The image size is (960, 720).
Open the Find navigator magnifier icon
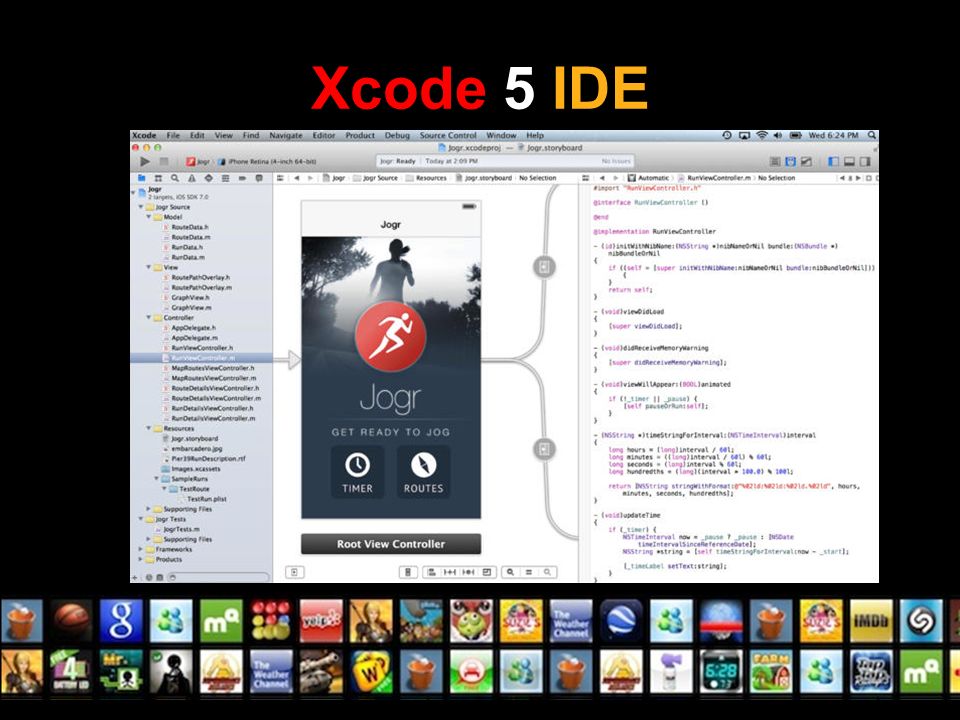[175, 178]
